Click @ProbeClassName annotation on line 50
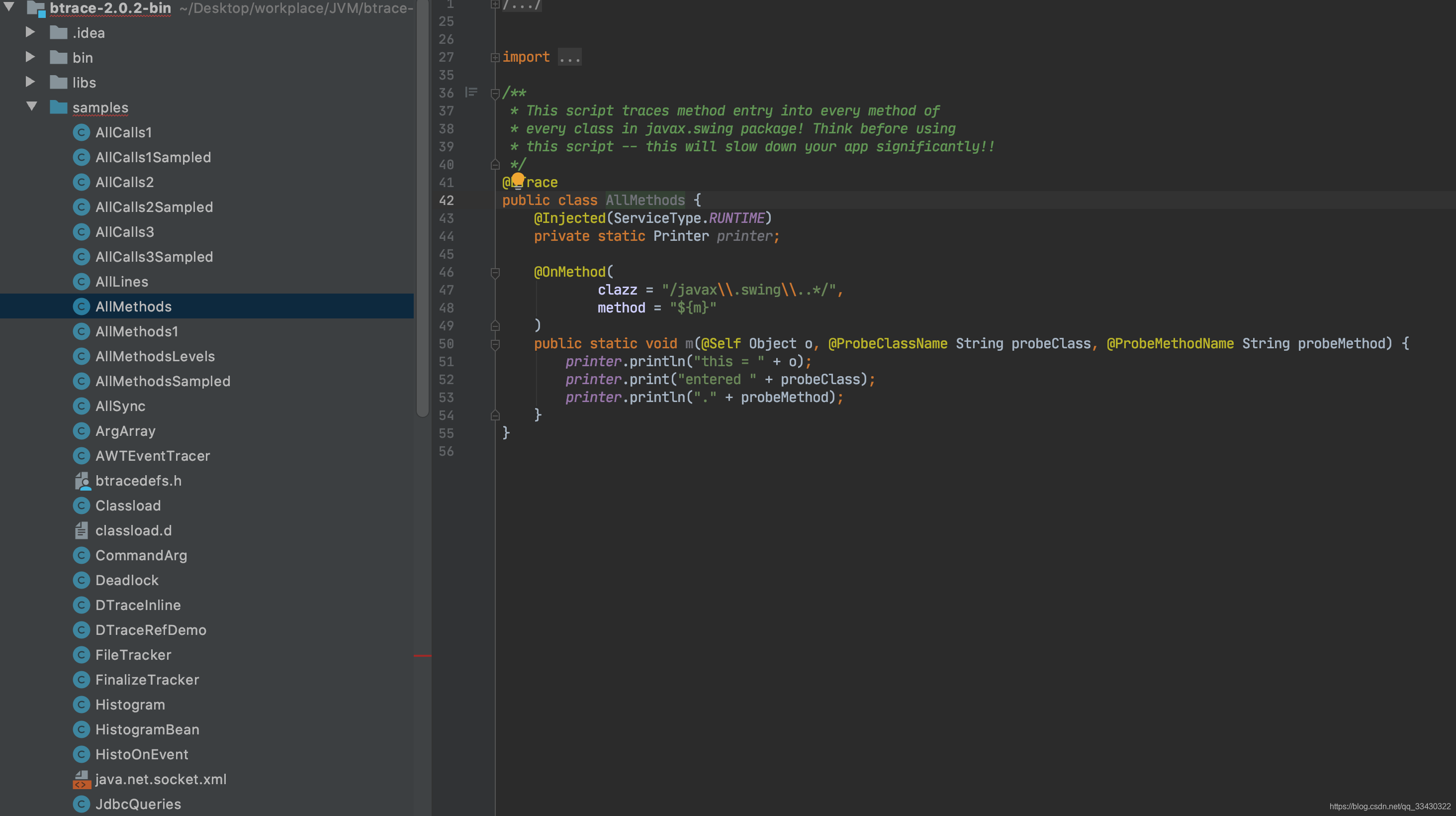This screenshot has width=1456, height=816. [888, 344]
